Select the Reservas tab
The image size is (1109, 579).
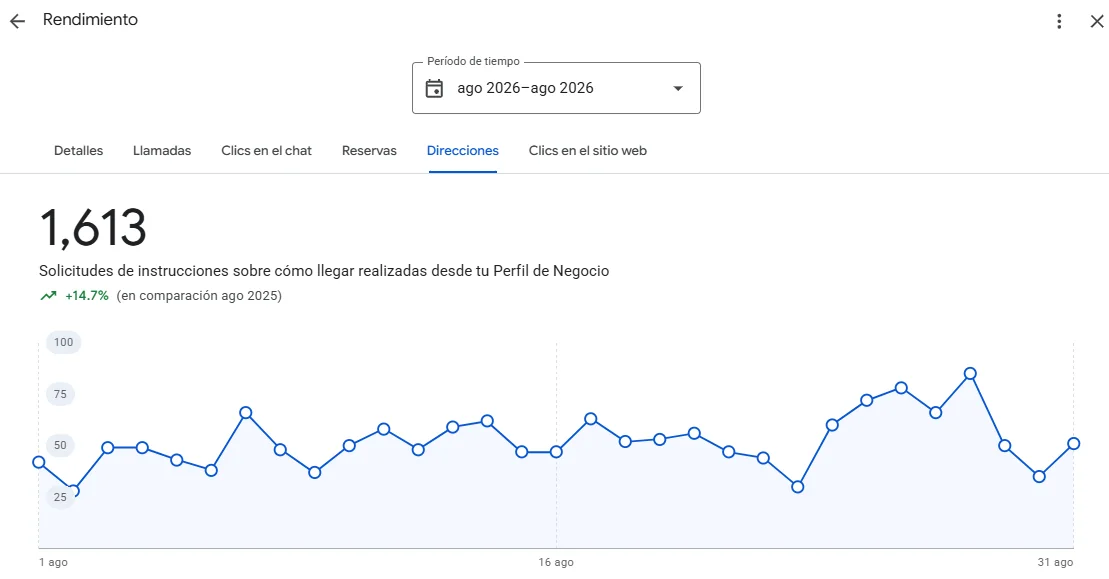(369, 151)
